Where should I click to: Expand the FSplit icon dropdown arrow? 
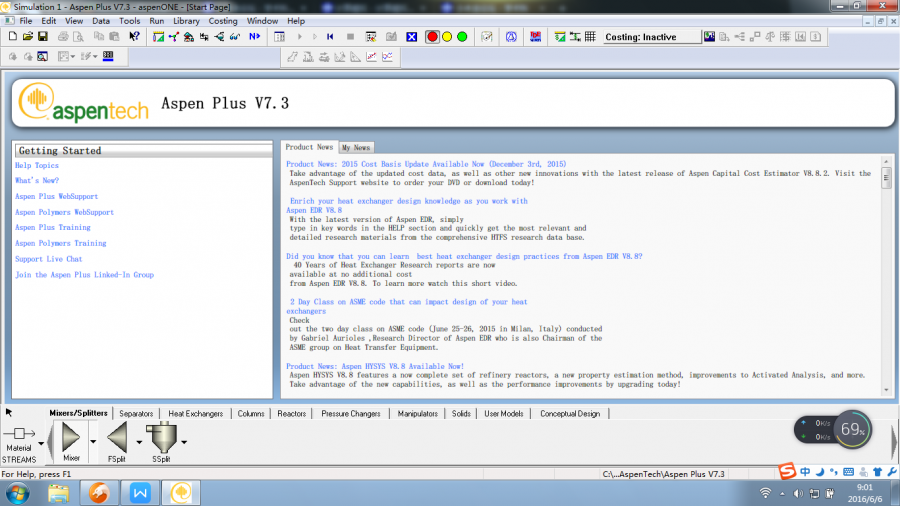pos(139,442)
